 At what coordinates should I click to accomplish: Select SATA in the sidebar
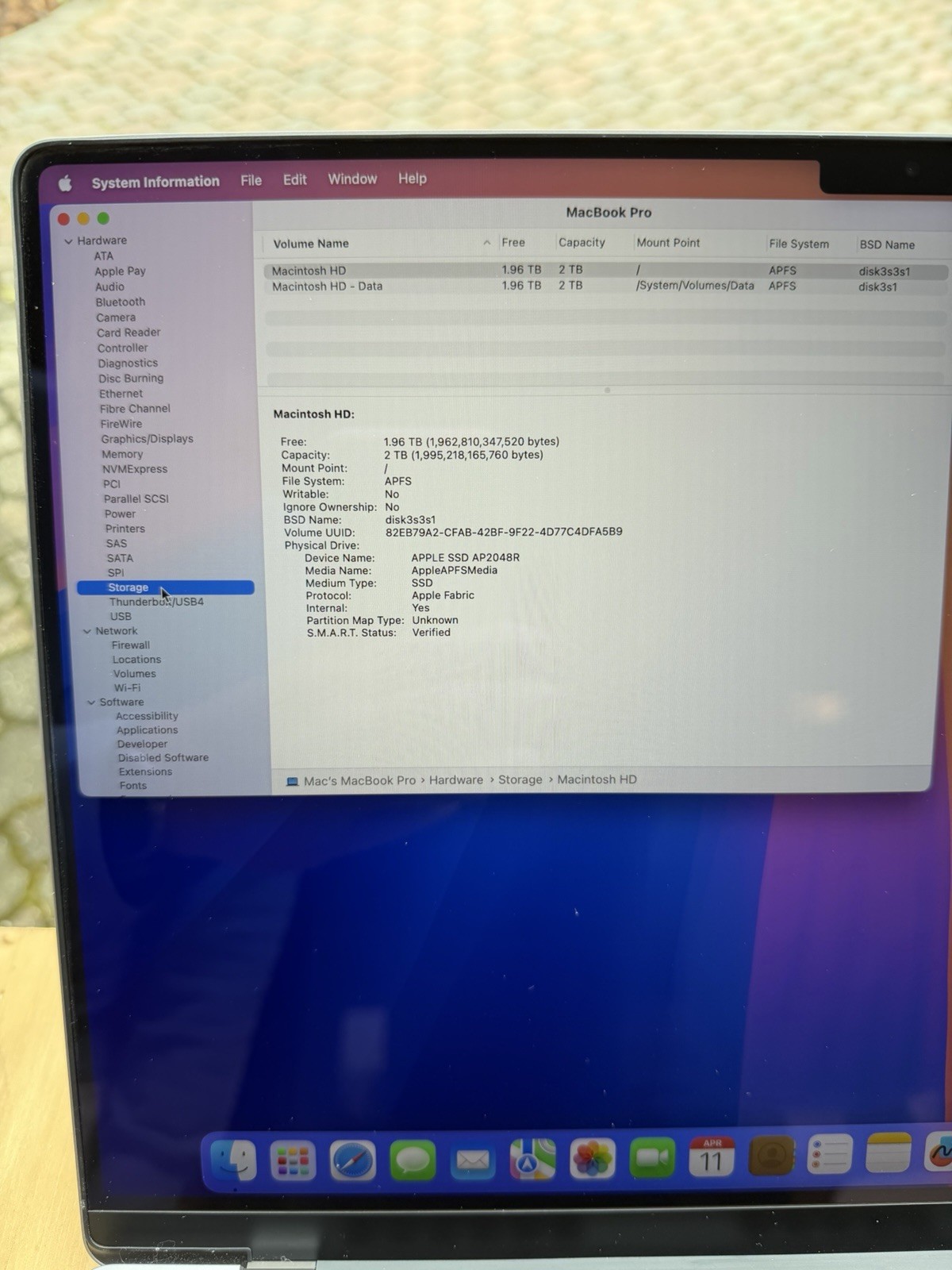coord(120,558)
